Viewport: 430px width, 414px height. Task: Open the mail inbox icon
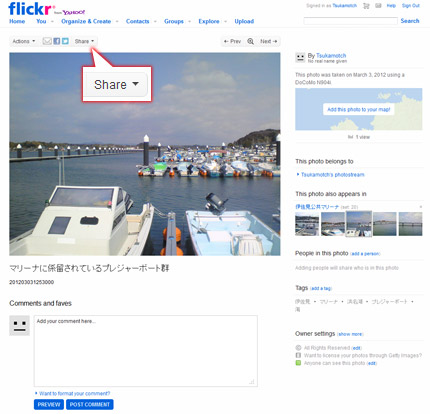tap(378, 6)
